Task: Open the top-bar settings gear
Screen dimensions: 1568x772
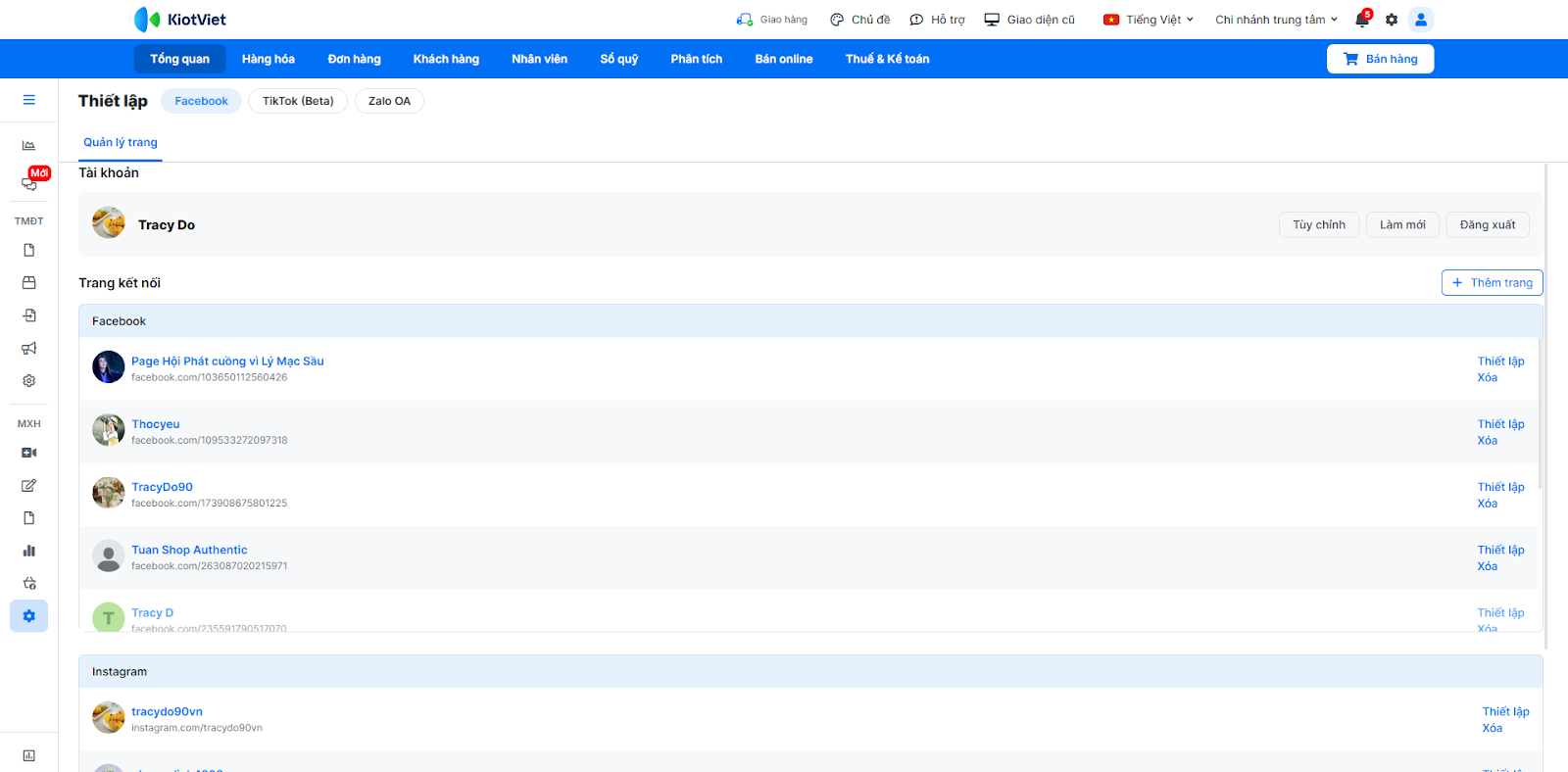Action: coord(1392,20)
